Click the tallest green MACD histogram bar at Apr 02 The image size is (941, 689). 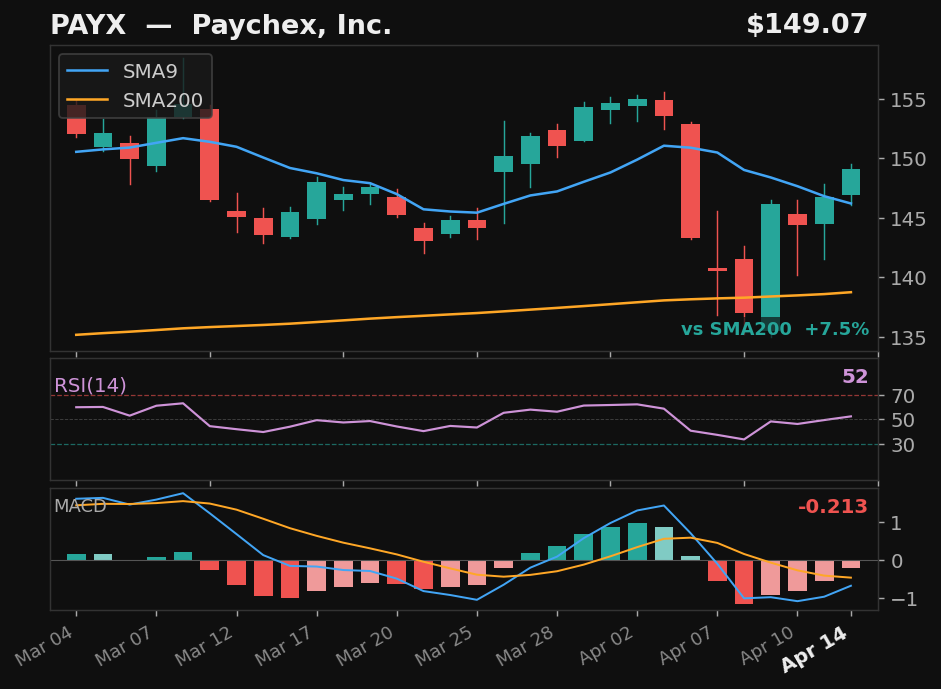pyautogui.click(x=637, y=541)
